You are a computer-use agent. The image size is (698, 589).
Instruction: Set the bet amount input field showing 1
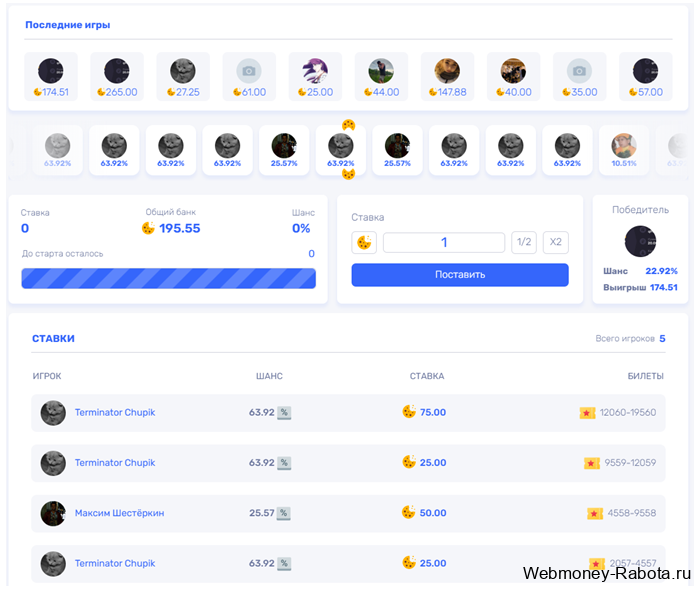tap(444, 243)
